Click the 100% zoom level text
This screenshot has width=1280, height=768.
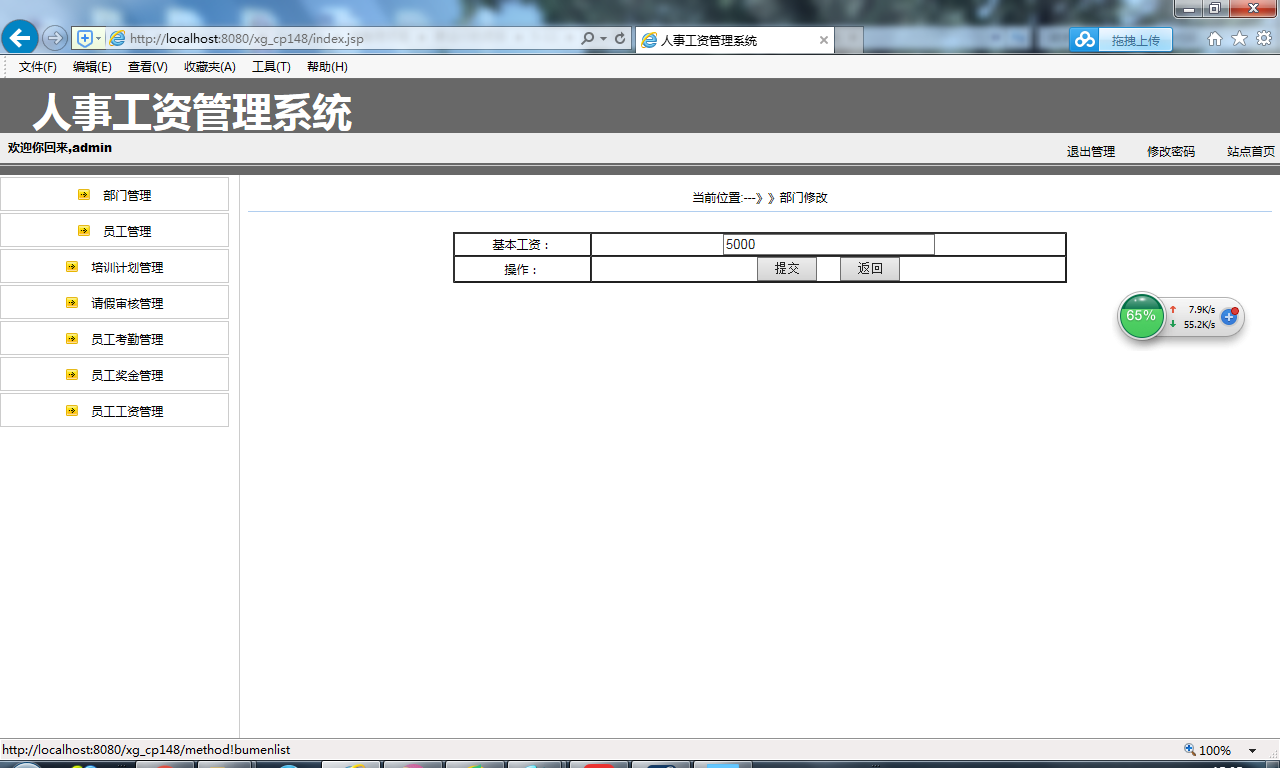(1215, 750)
